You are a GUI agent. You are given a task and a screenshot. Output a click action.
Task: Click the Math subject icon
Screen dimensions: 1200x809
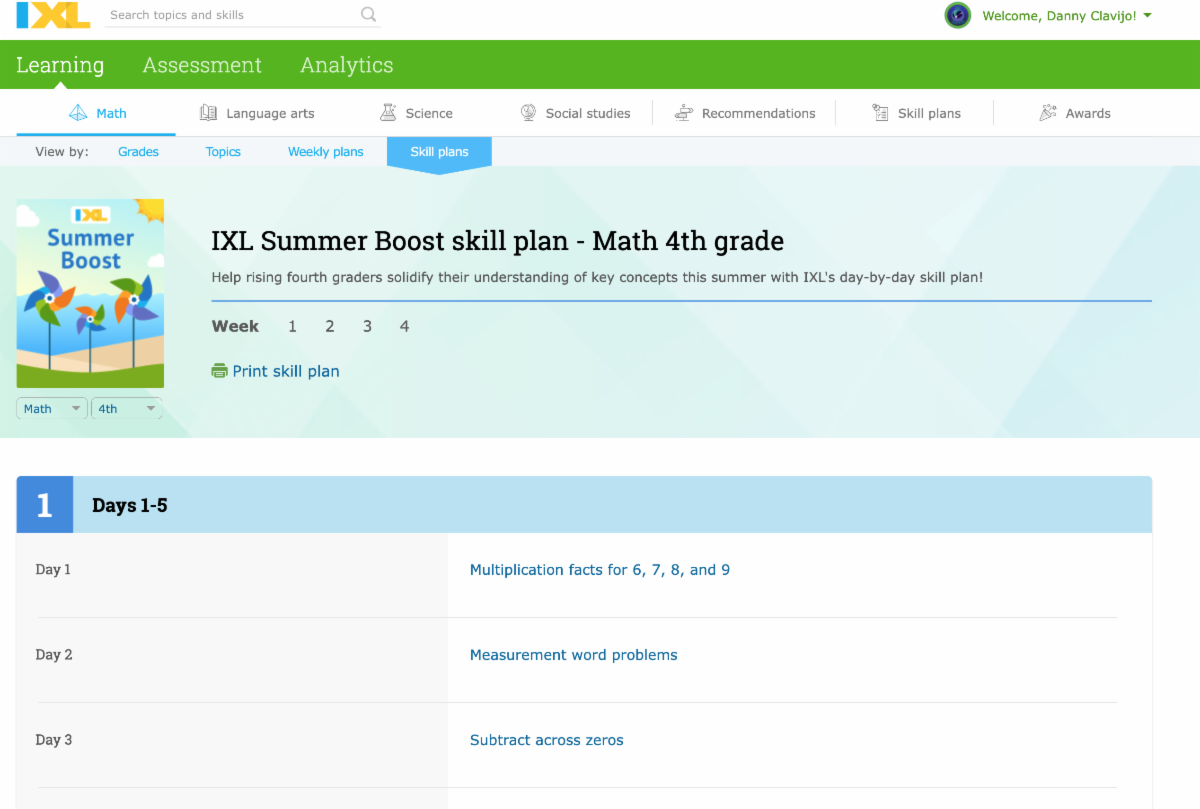[x=78, y=113]
